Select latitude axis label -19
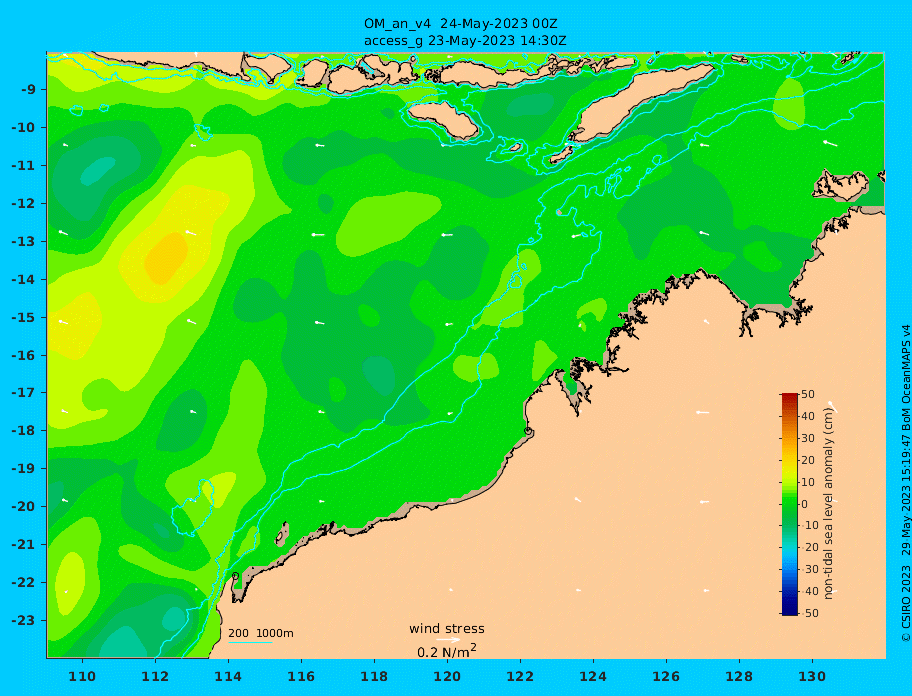The image size is (912, 696). 24,469
